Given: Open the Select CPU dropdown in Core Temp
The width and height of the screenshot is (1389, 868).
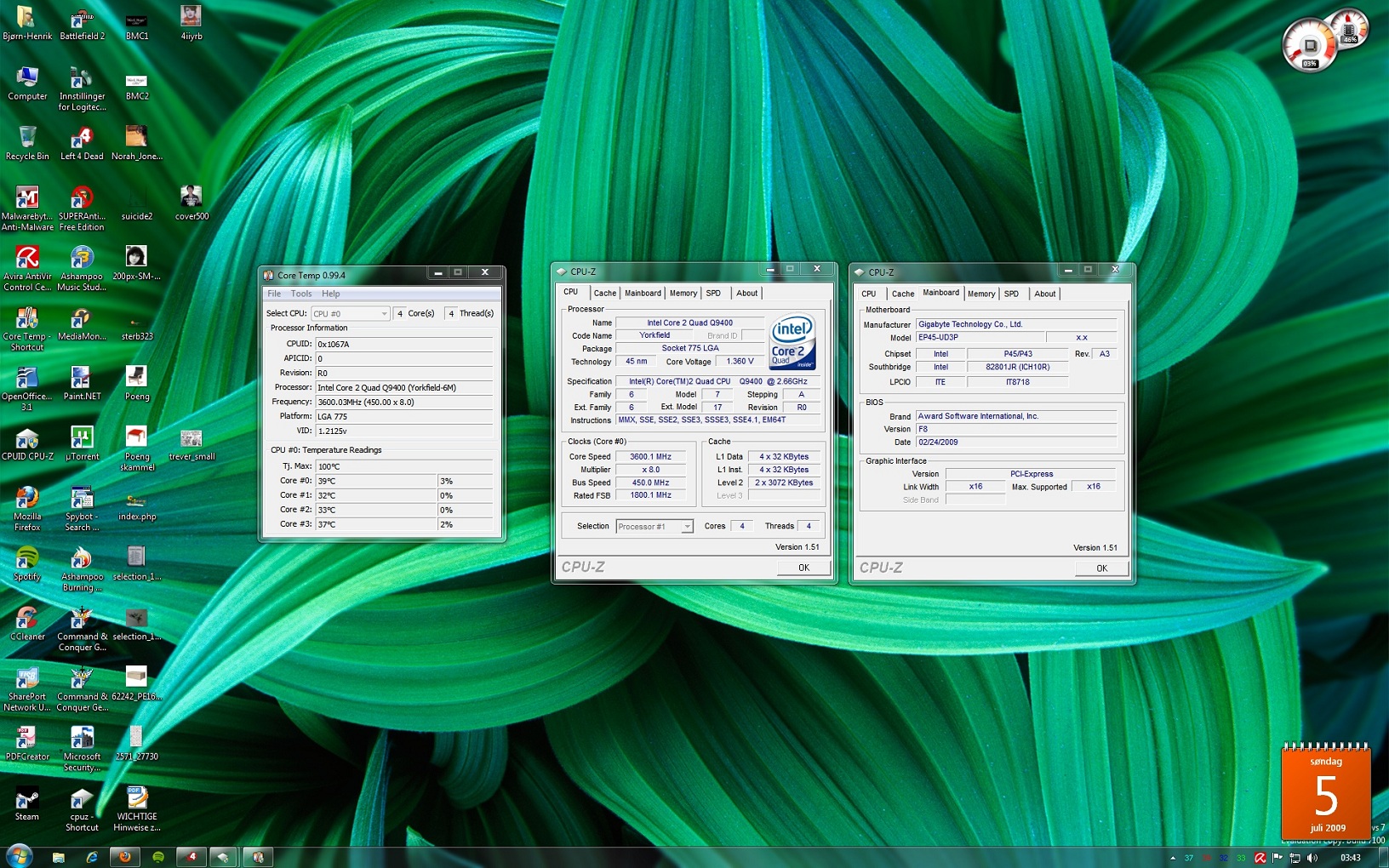Looking at the screenshot, I should (x=350, y=314).
